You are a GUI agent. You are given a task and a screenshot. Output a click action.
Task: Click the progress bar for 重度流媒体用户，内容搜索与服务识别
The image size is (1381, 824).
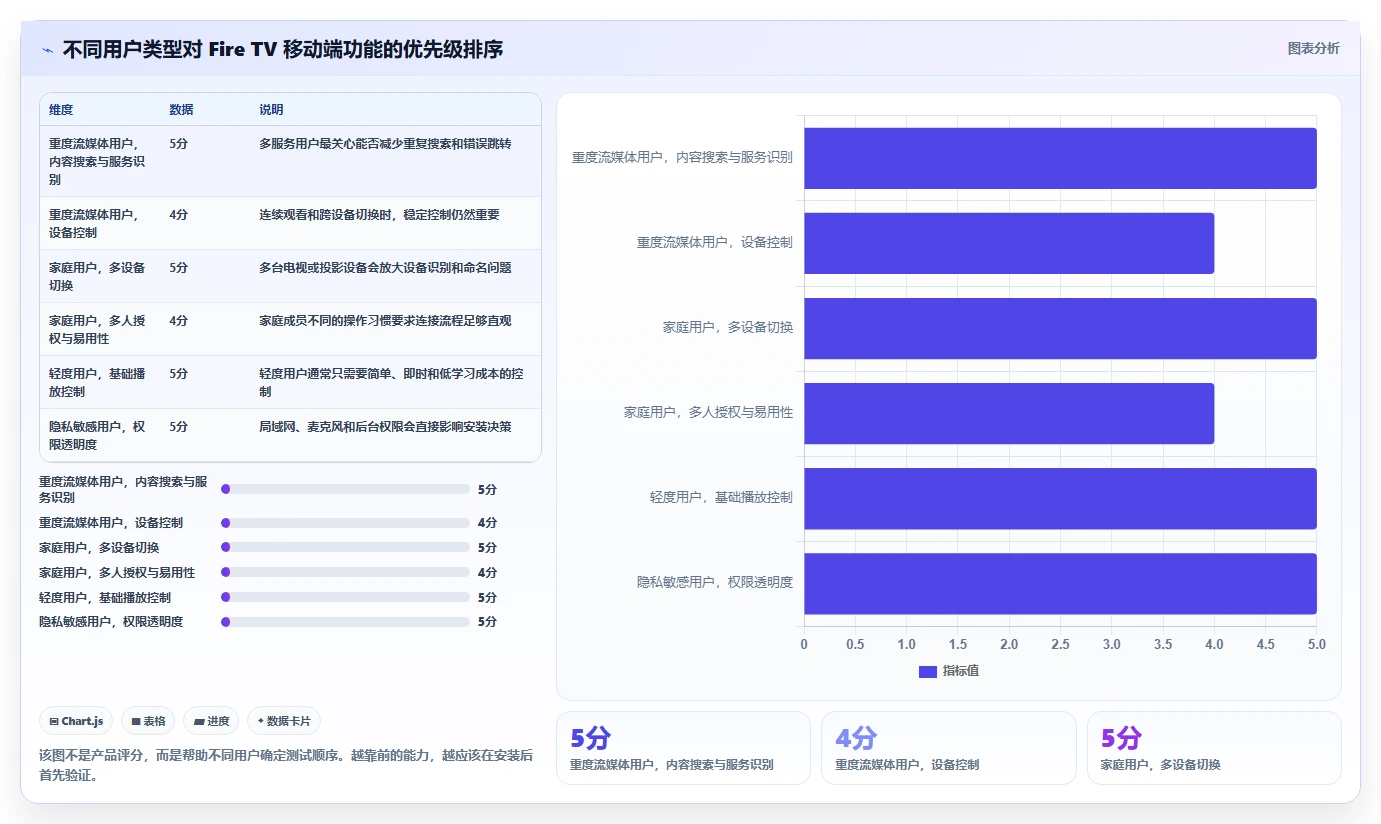pos(345,489)
